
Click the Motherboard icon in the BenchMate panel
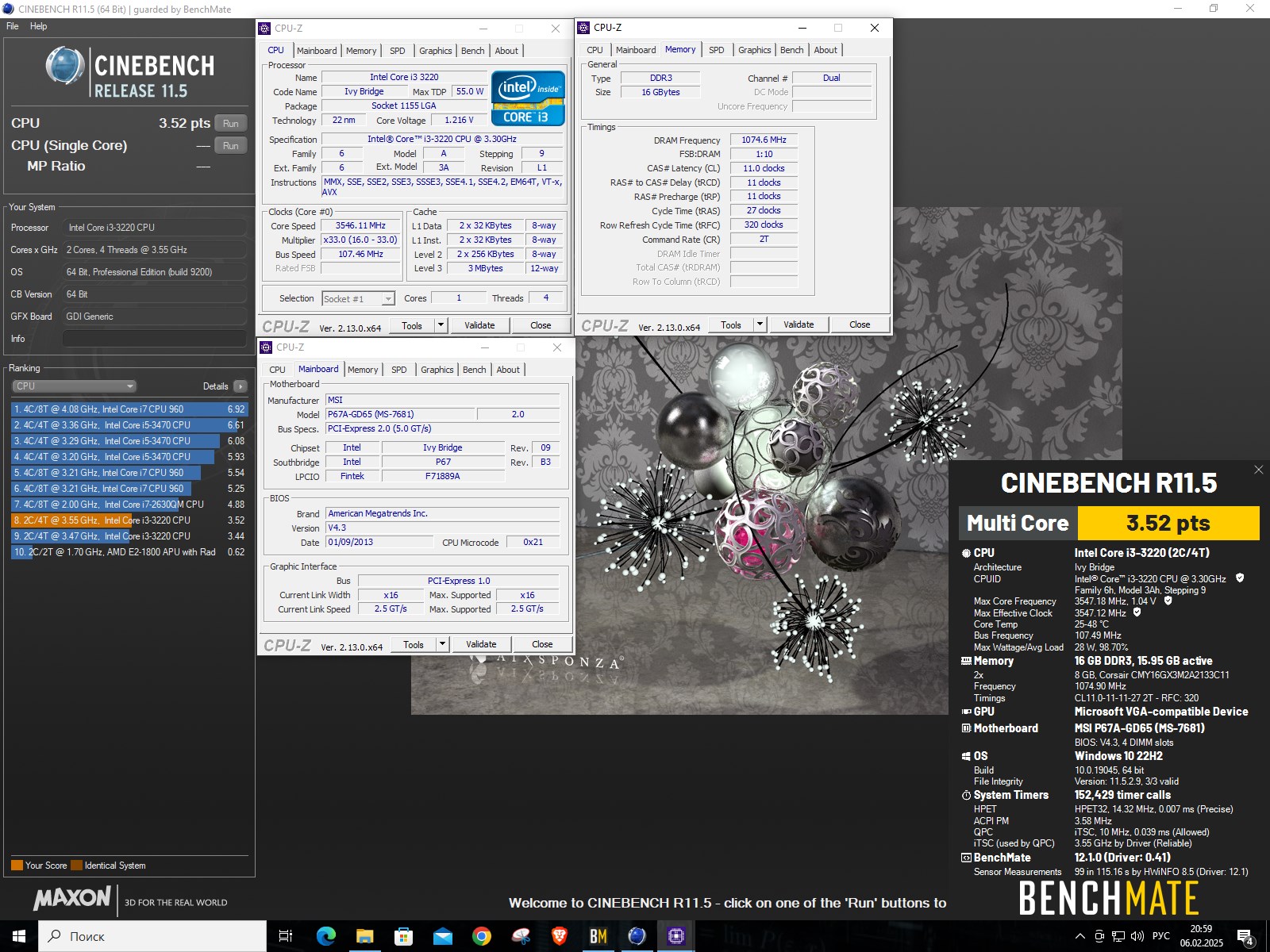point(966,728)
